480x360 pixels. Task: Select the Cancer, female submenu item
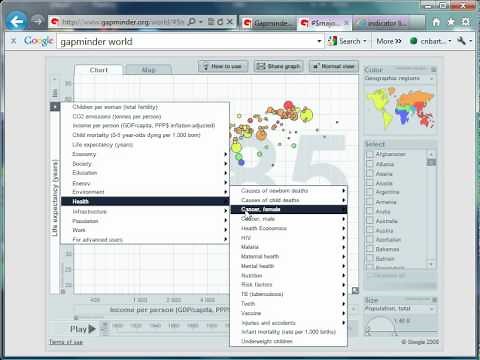click(289, 209)
